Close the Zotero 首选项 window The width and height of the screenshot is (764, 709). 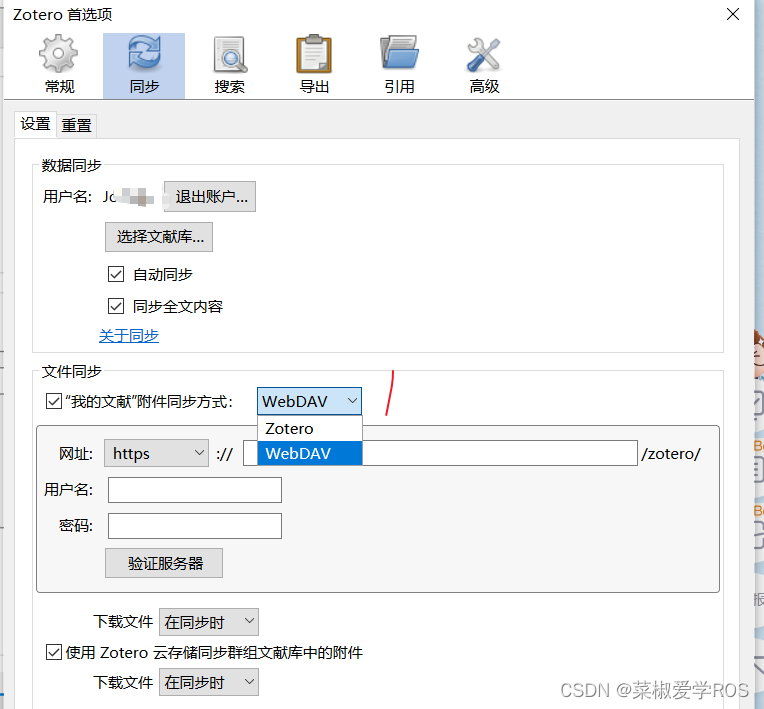point(733,14)
